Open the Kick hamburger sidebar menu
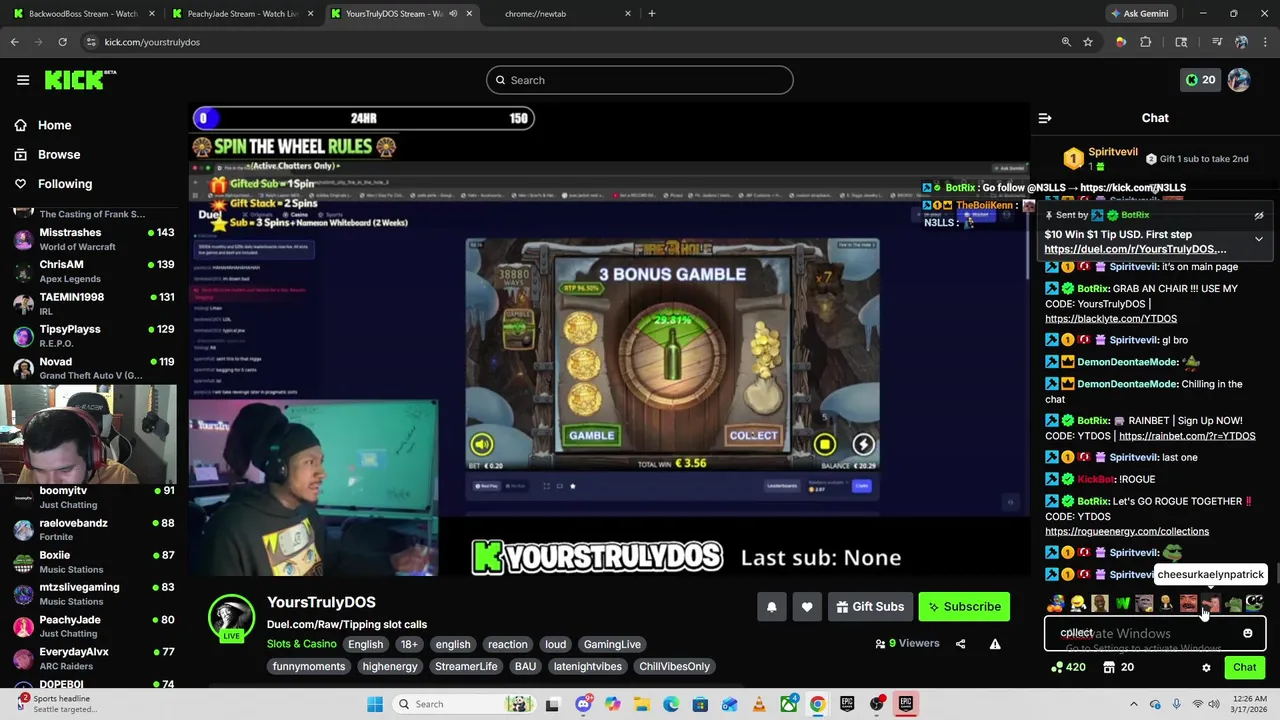 [x=23, y=80]
